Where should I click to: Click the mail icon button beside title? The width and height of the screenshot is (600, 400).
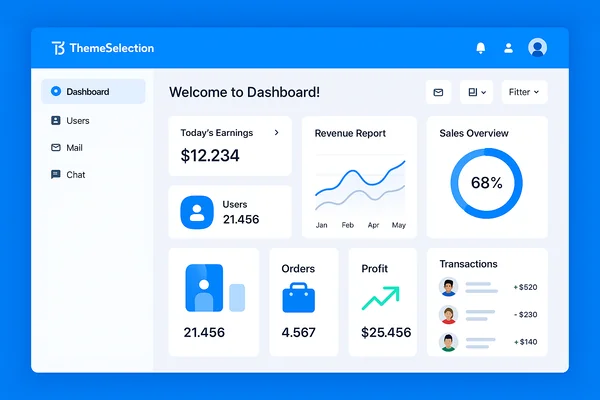[438, 92]
